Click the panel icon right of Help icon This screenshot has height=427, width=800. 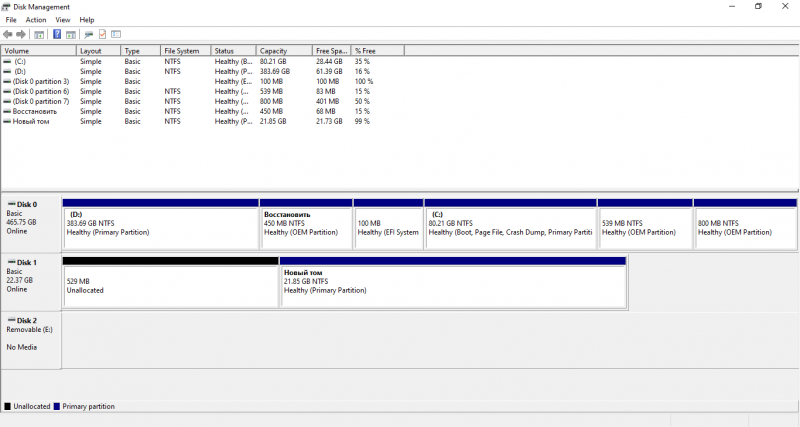[71, 34]
